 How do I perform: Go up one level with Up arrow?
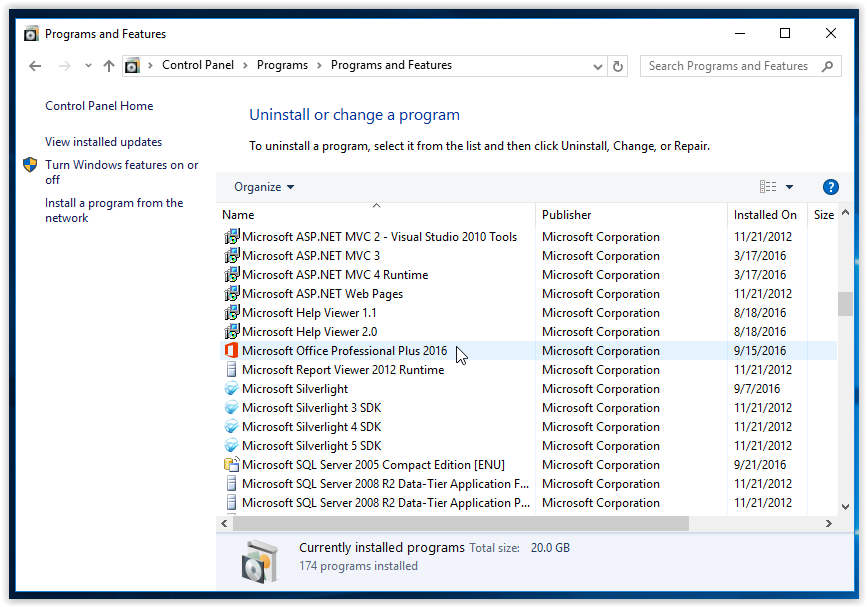click(x=109, y=66)
